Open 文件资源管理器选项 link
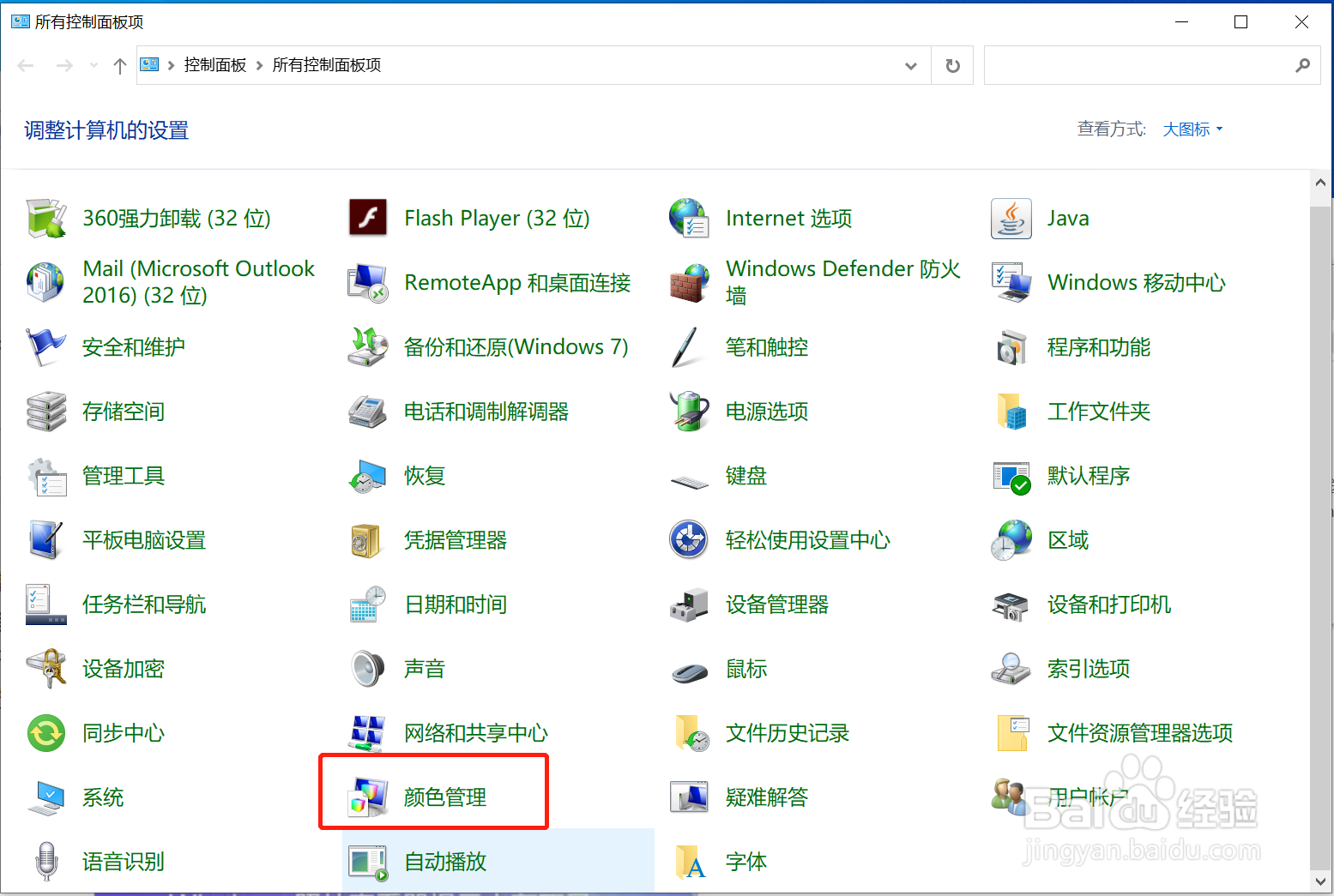This screenshot has height=896, width=1334. [1140, 733]
